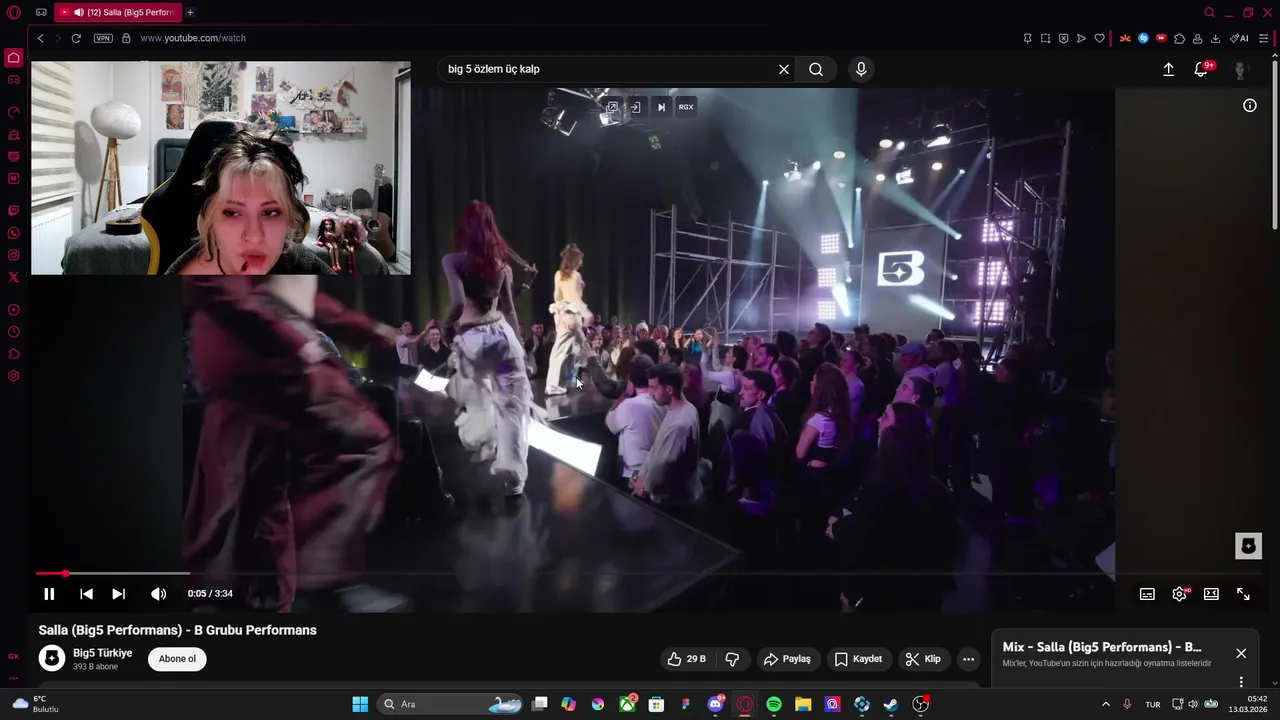
Task: Add page to bookmarks heart icon
Action: [1099, 38]
